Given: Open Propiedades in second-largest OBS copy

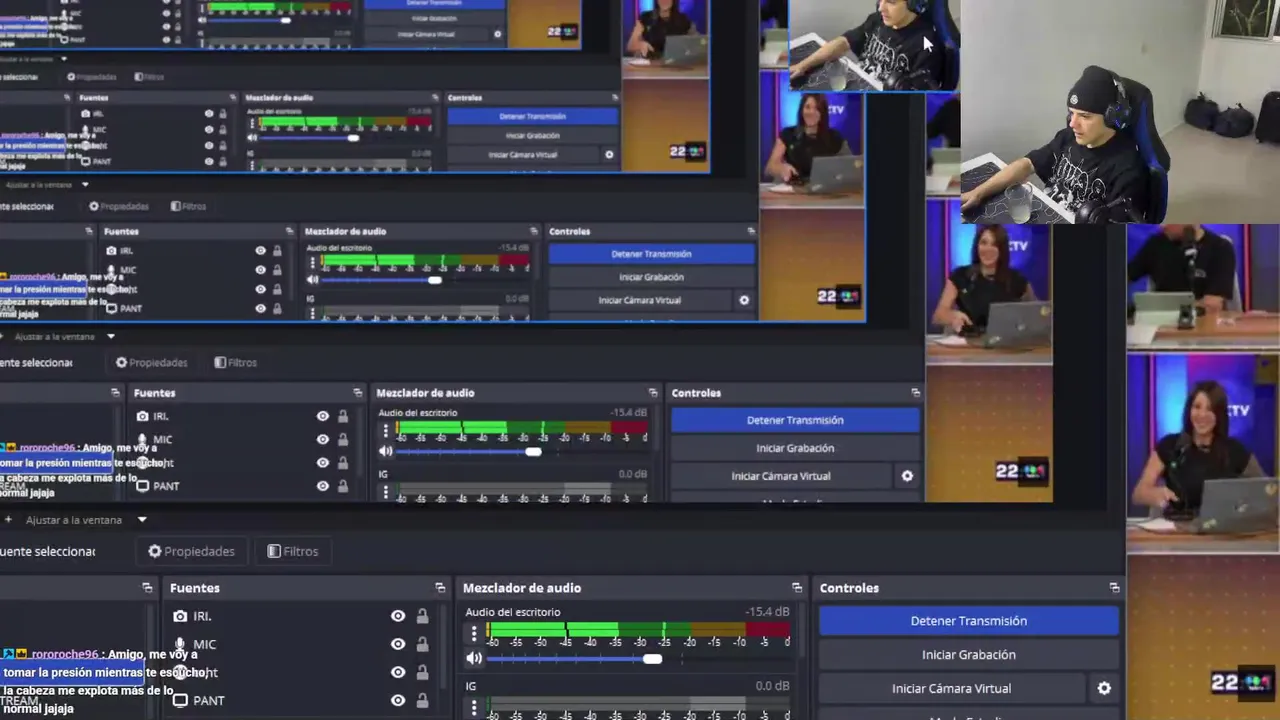Looking at the screenshot, I should click(151, 363).
